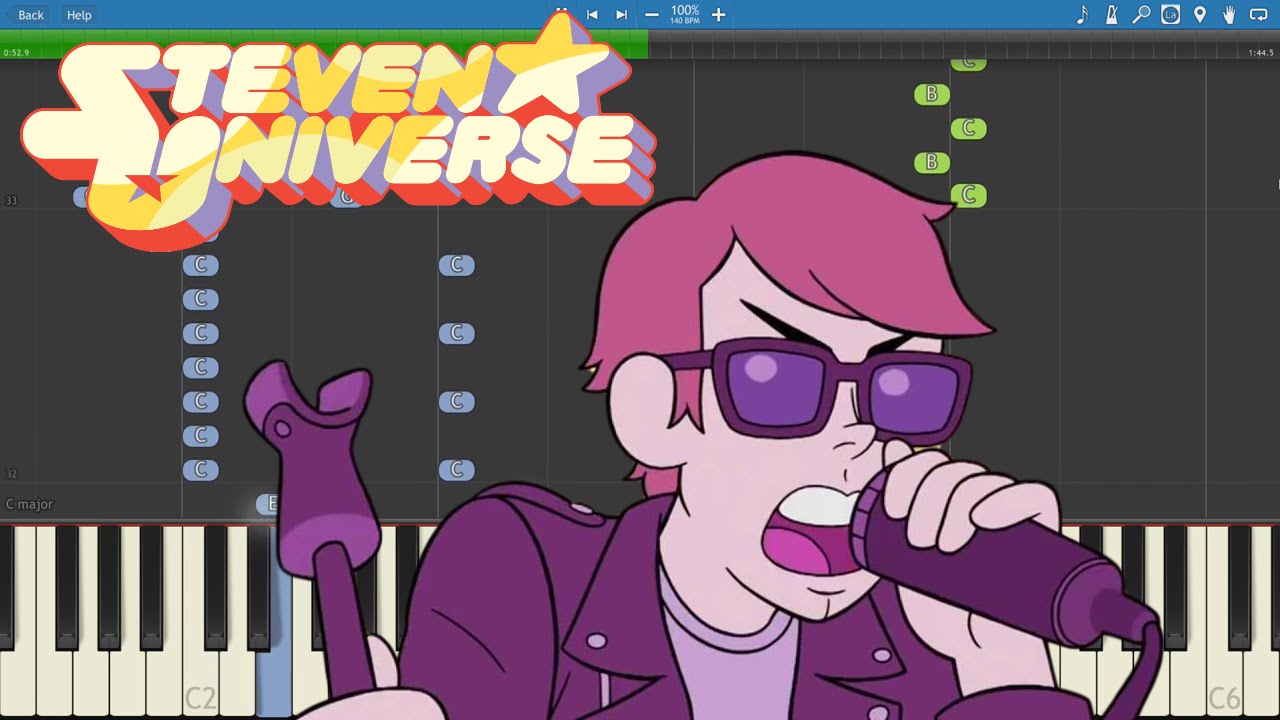1280x720 pixels.
Task: Increase playback speed with the plus icon
Action: 718,15
